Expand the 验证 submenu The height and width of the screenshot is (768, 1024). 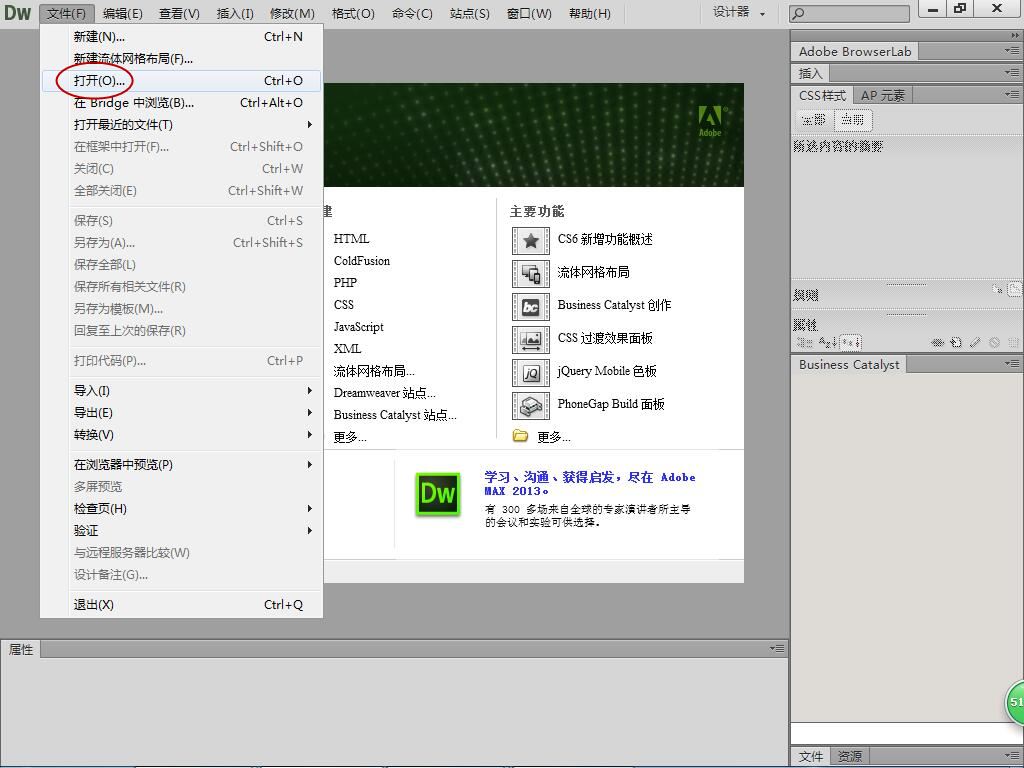310,530
